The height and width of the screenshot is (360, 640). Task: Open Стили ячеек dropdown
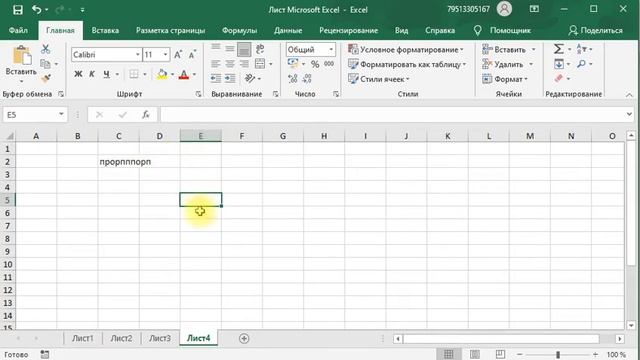[378, 79]
